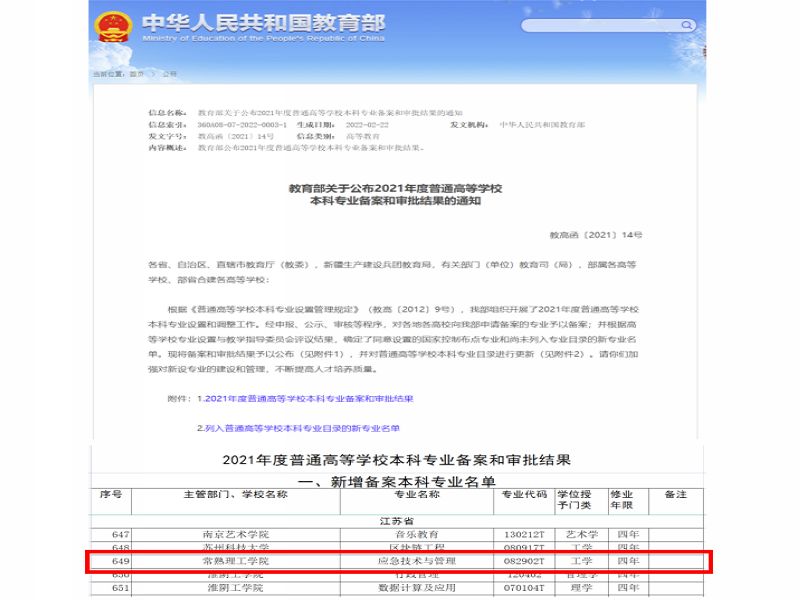This screenshot has height=600, width=800.
Task: Click the 学位授予门类 column header
Action: 574,499
